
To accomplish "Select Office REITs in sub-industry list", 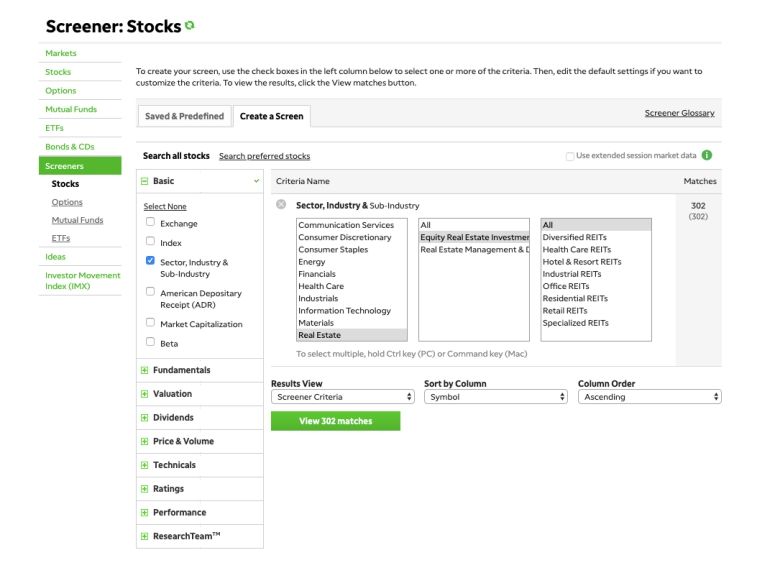I will [566, 286].
